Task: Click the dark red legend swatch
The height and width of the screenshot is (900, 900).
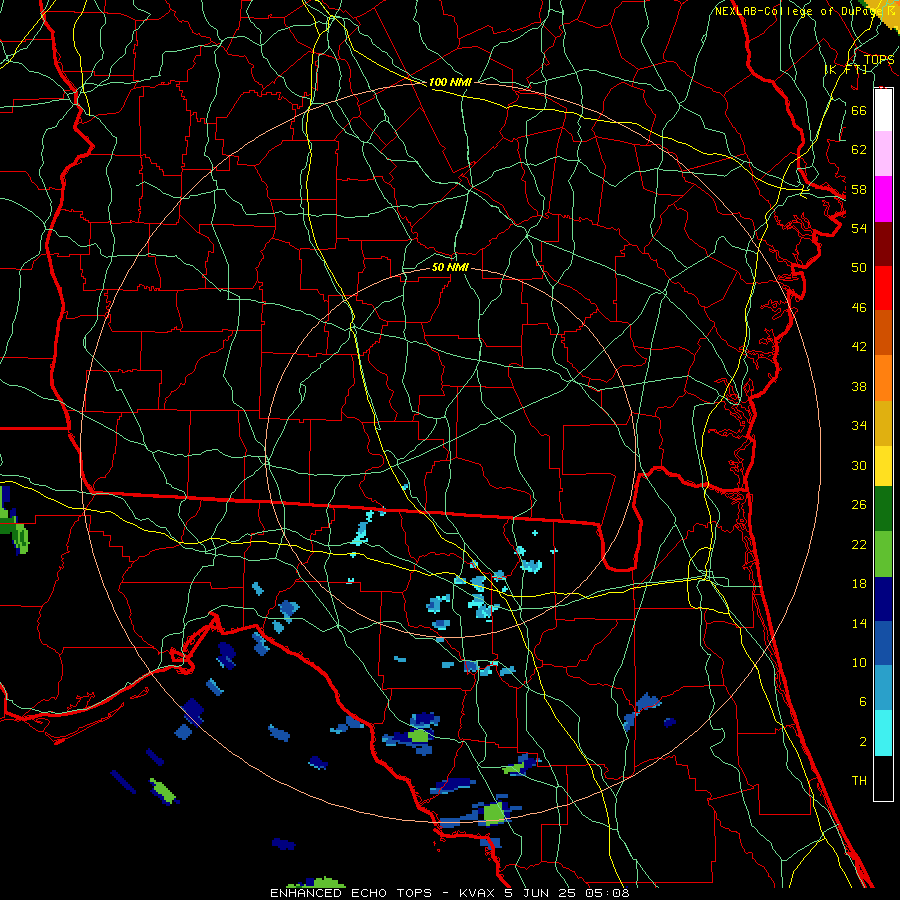Action: pyautogui.click(x=883, y=243)
